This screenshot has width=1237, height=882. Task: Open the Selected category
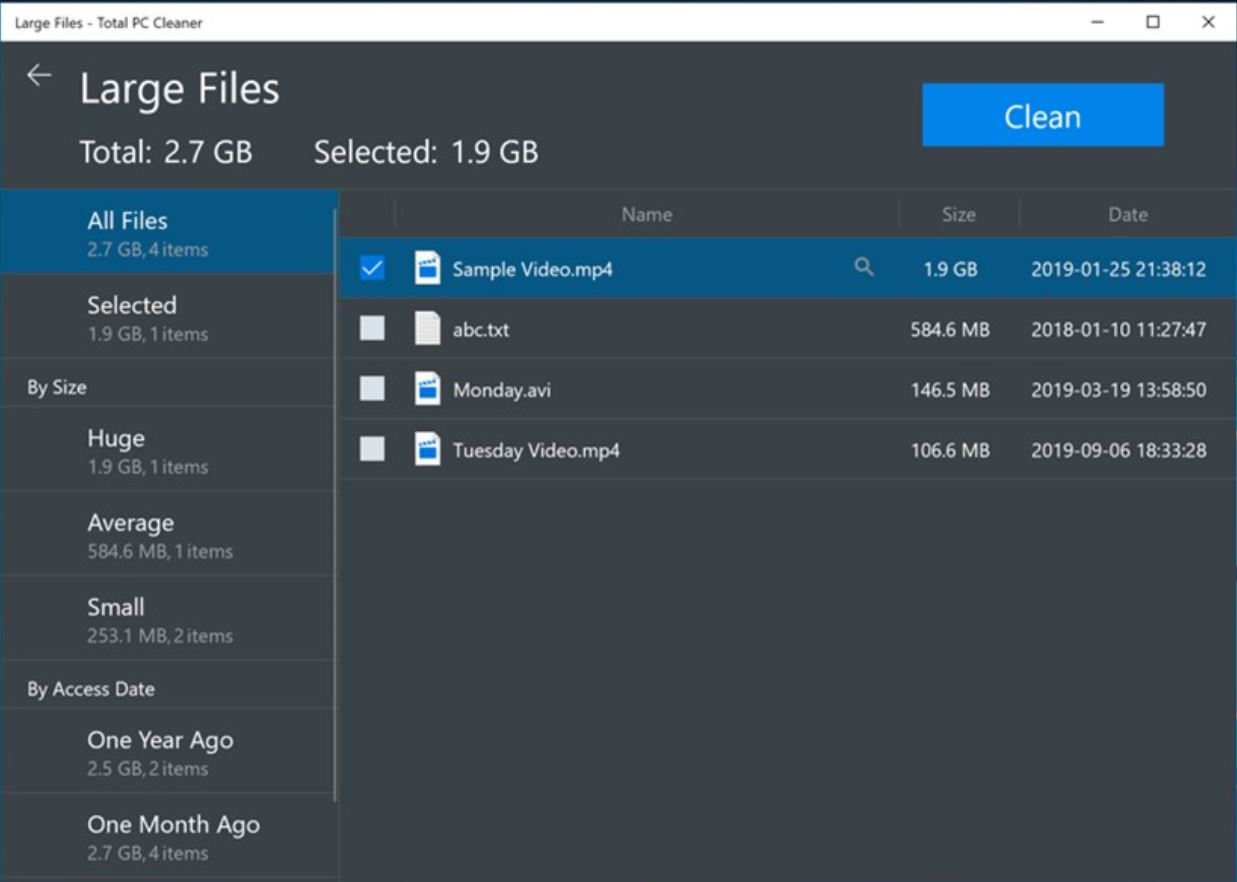click(168, 317)
